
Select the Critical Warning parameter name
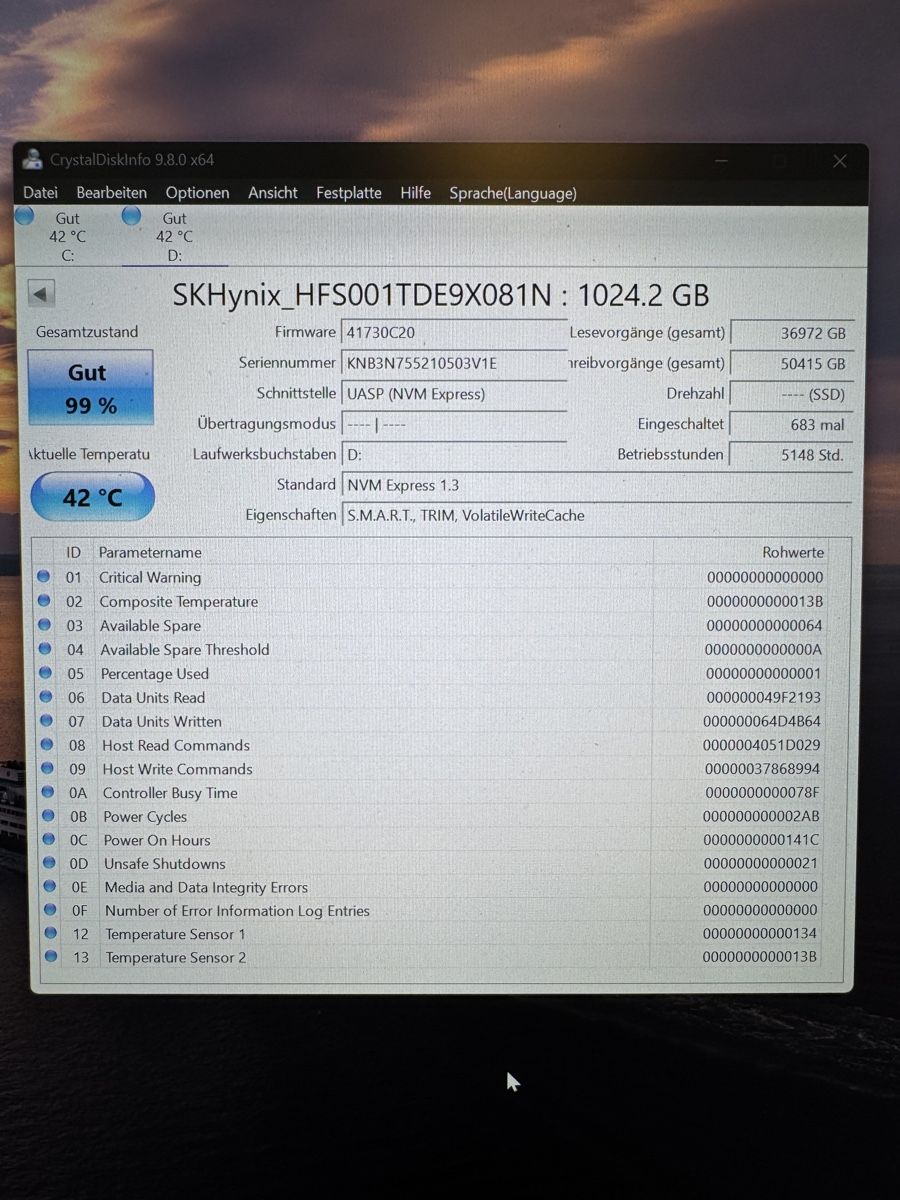coord(150,577)
